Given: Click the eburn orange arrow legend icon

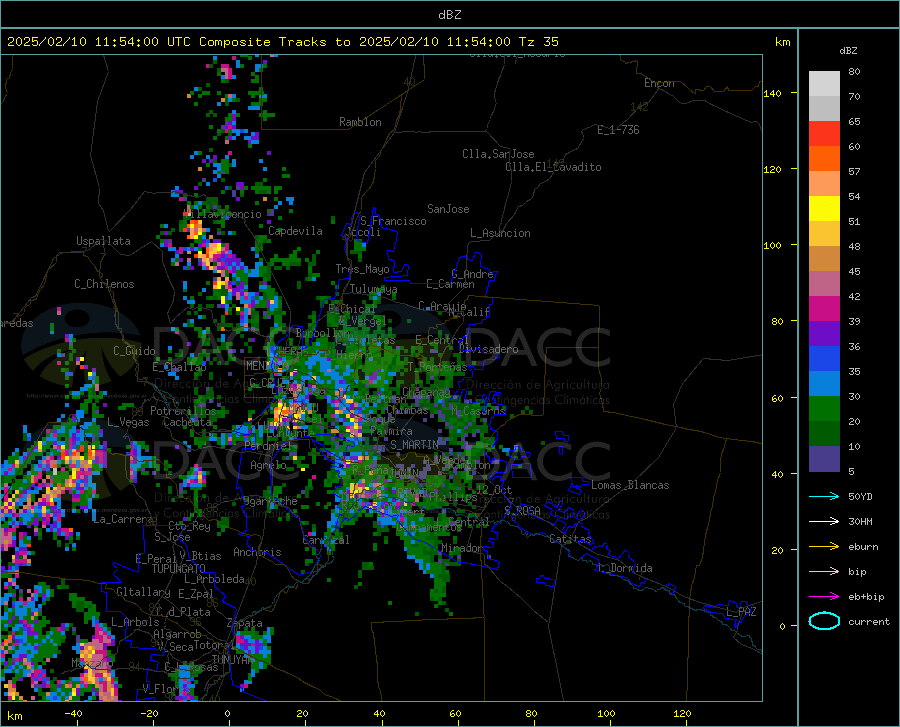Looking at the screenshot, I should [x=824, y=546].
